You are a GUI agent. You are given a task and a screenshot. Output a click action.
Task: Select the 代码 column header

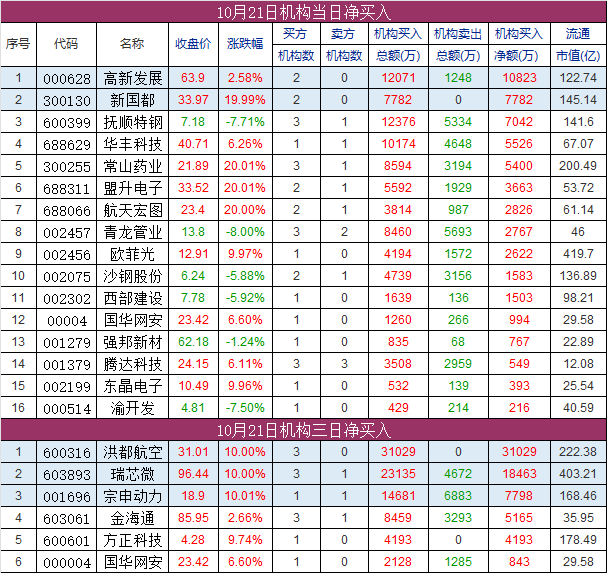click(66, 44)
